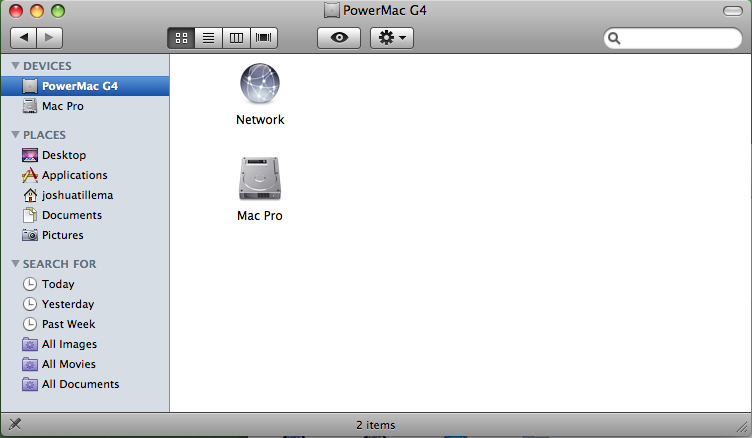
Task: Select the Mac Pro hard drive icon
Action: [260, 178]
